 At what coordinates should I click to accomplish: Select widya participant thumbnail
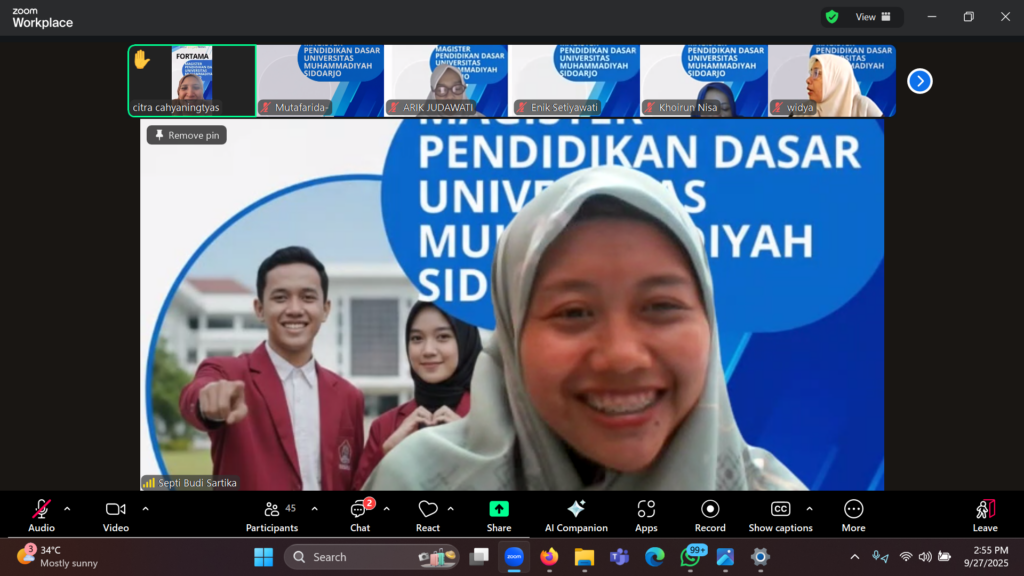pyautogui.click(x=831, y=81)
